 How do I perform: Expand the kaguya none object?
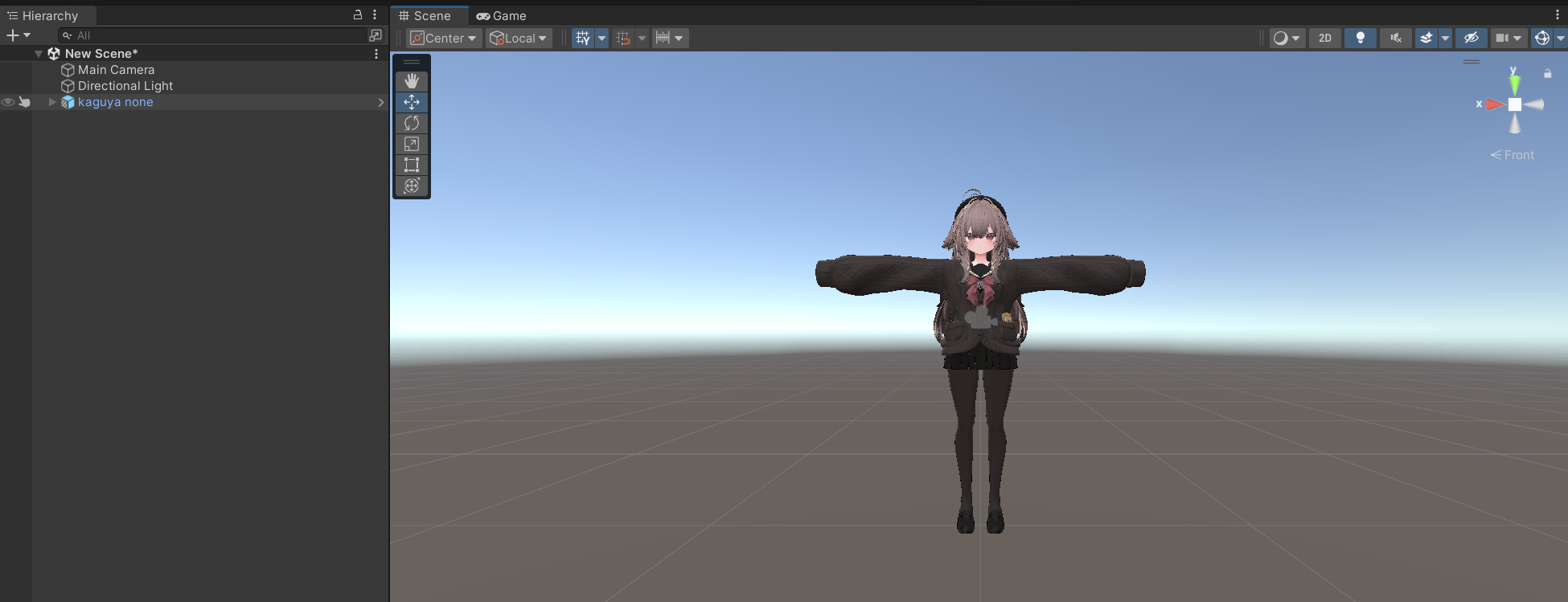52,102
